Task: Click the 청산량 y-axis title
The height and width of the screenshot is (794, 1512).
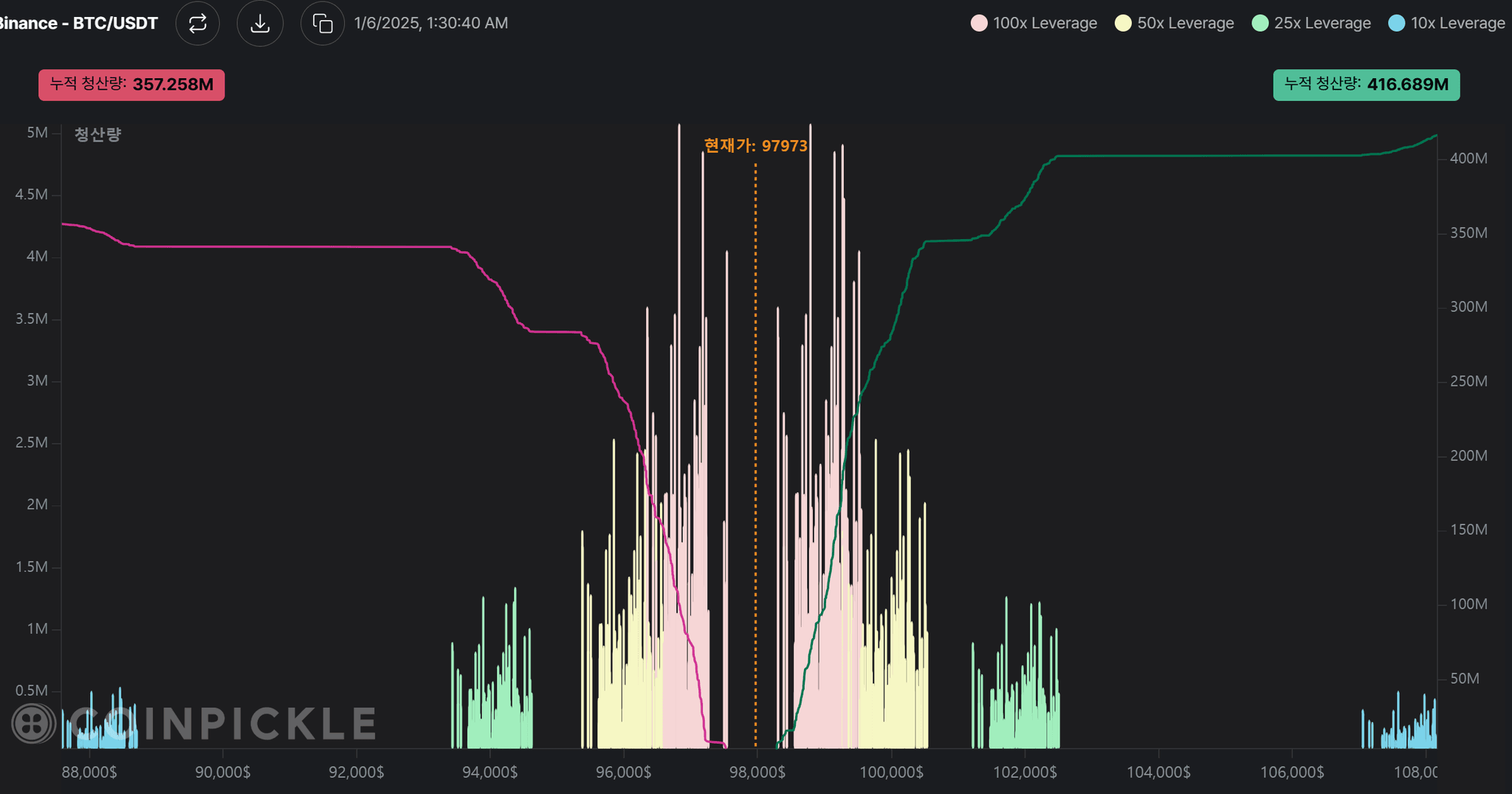Action: pos(97,134)
